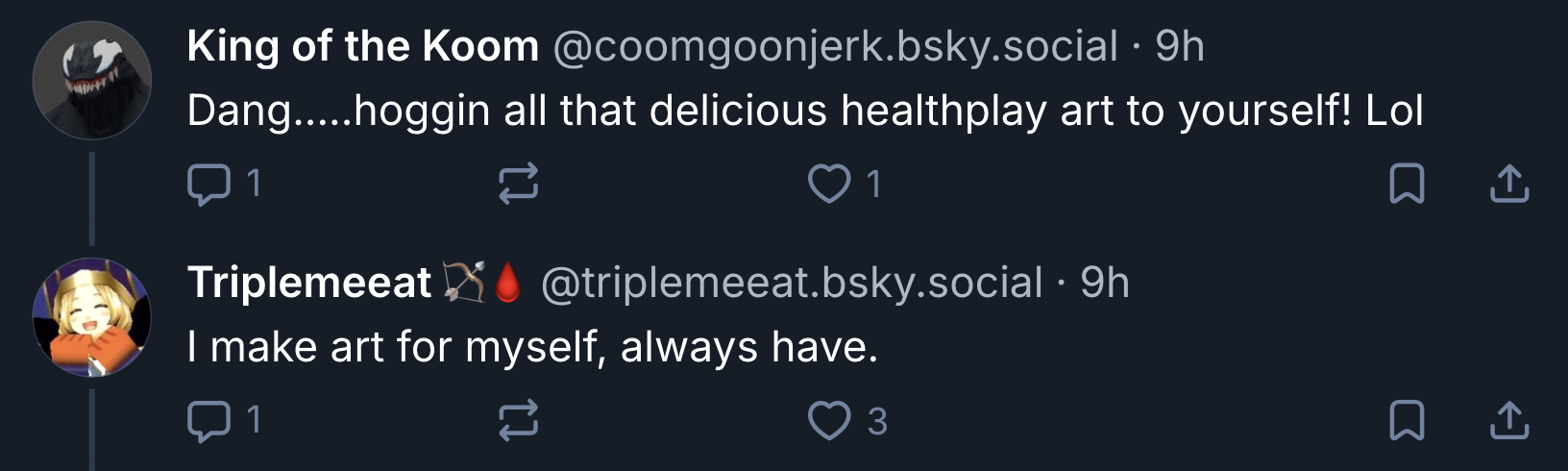Bookmark King of the Koom's post
This screenshot has height=471, width=1568.
pos(1407,184)
